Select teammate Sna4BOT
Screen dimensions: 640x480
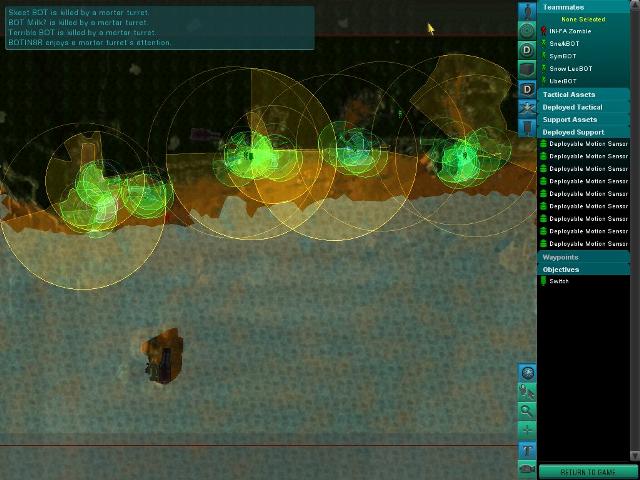[x=564, y=43]
